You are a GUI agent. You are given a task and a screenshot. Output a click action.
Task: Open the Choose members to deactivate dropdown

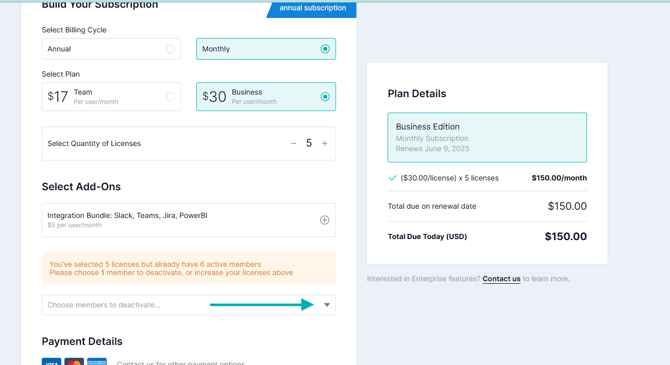pyautogui.click(x=188, y=305)
